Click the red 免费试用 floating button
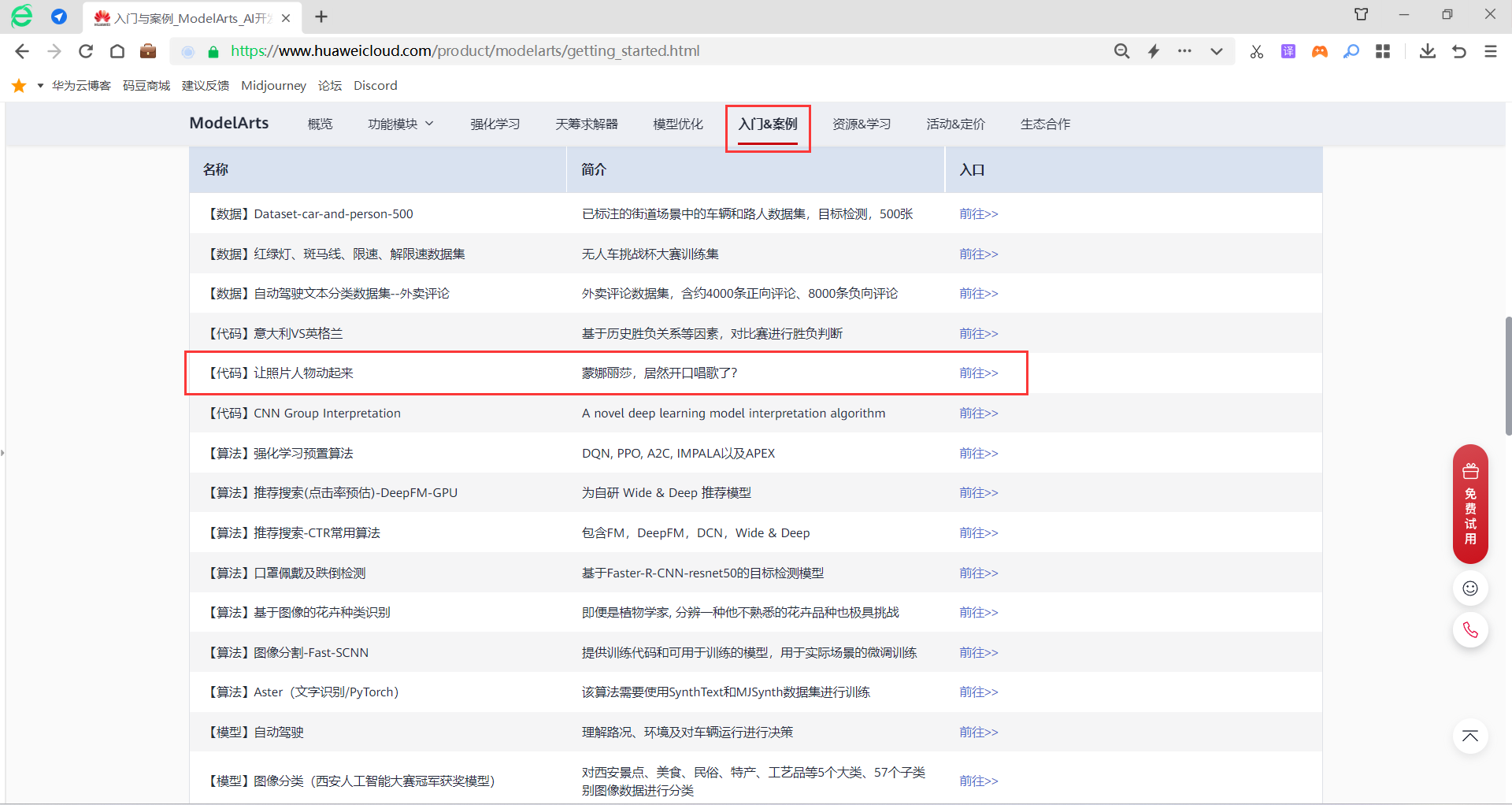This screenshot has width=1512, height=805. click(x=1470, y=504)
